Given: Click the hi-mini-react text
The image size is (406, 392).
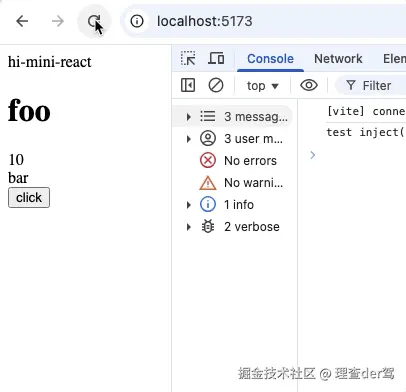Looking at the screenshot, I should pos(50,62).
